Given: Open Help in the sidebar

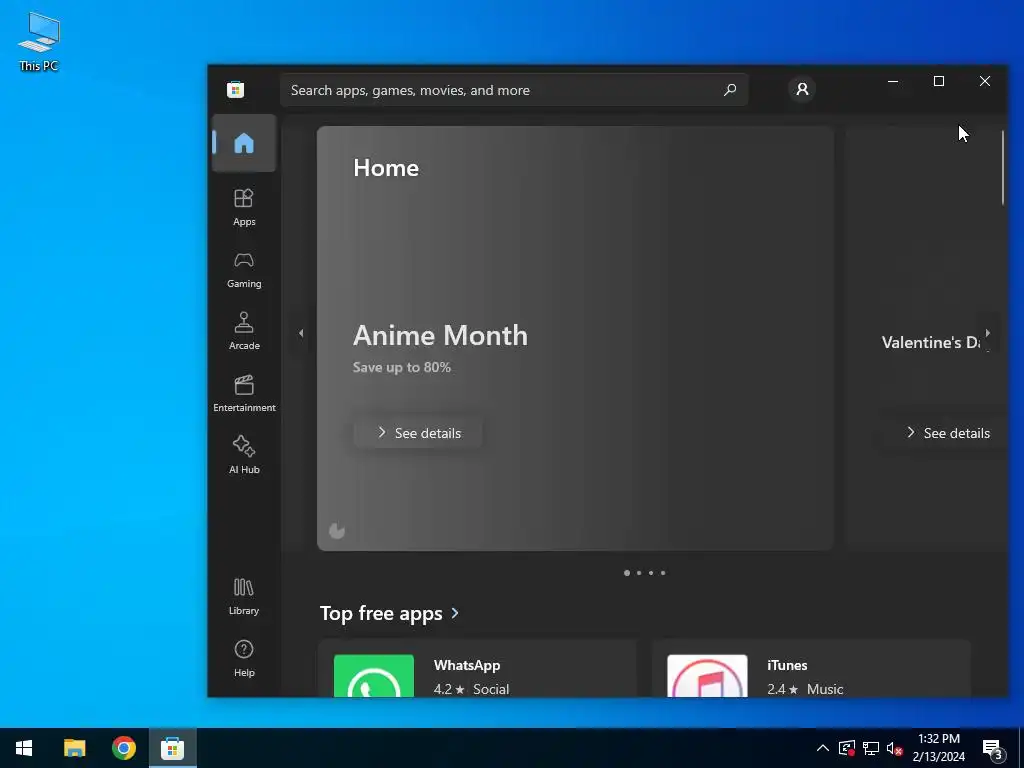Looking at the screenshot, I should pos(244,658).
